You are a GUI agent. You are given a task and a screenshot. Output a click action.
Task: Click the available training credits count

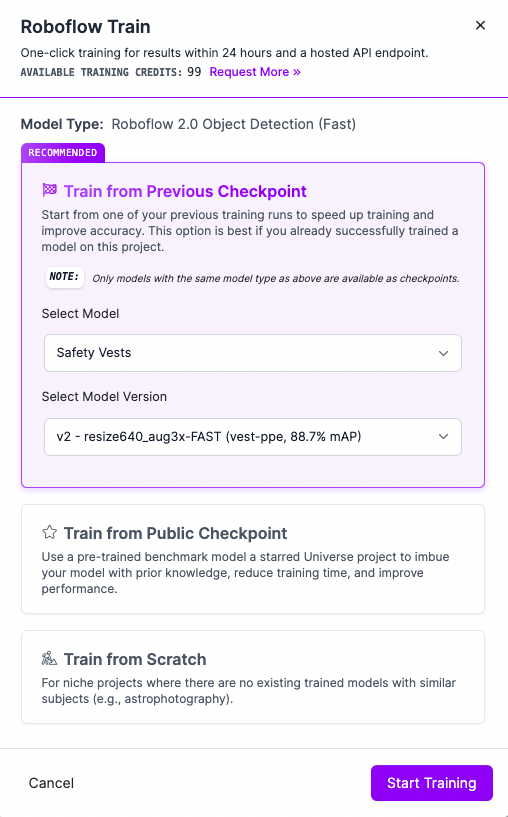click(194, 72)
